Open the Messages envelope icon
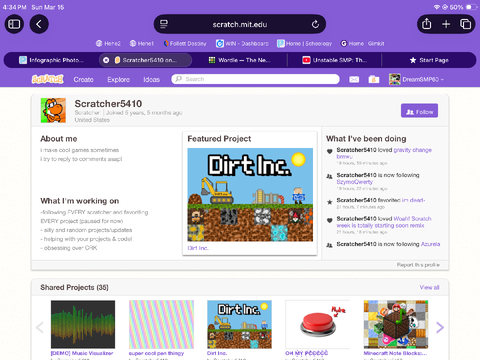 (354, 79)
